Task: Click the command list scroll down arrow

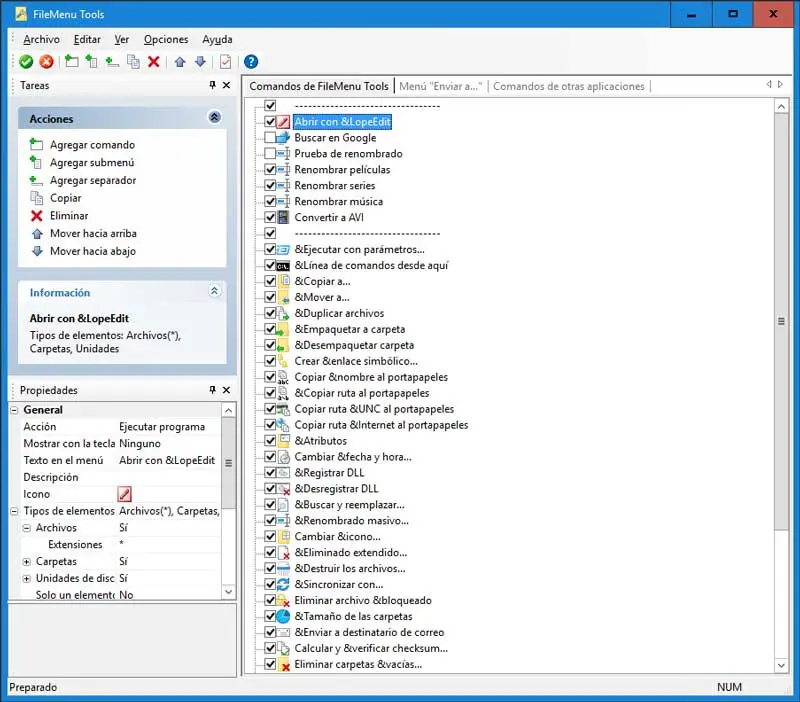Action: [781, 665]
